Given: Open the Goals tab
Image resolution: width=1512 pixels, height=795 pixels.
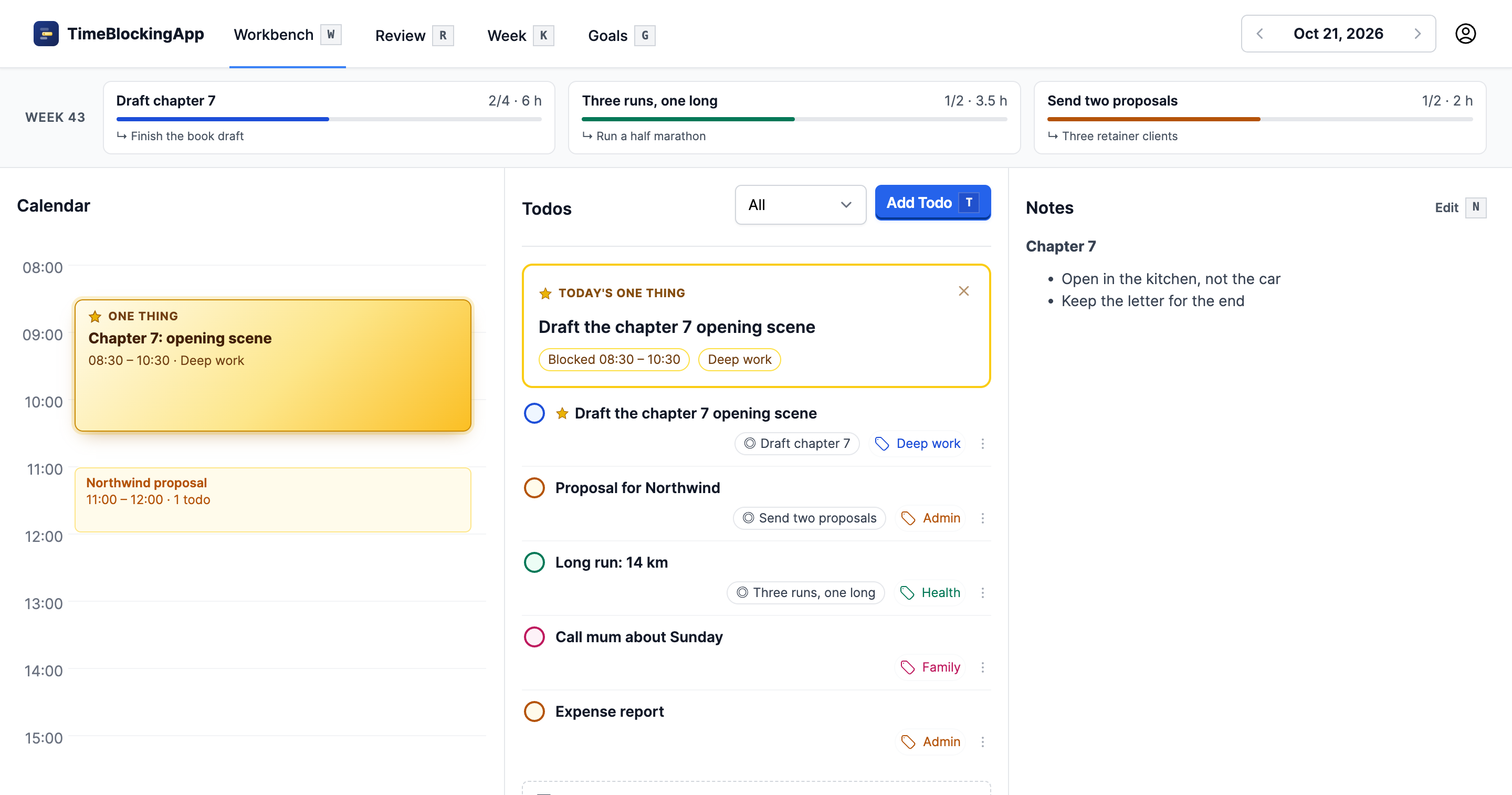Looking at the screenshot, I should pyautogui.click(x=621, y=36).
